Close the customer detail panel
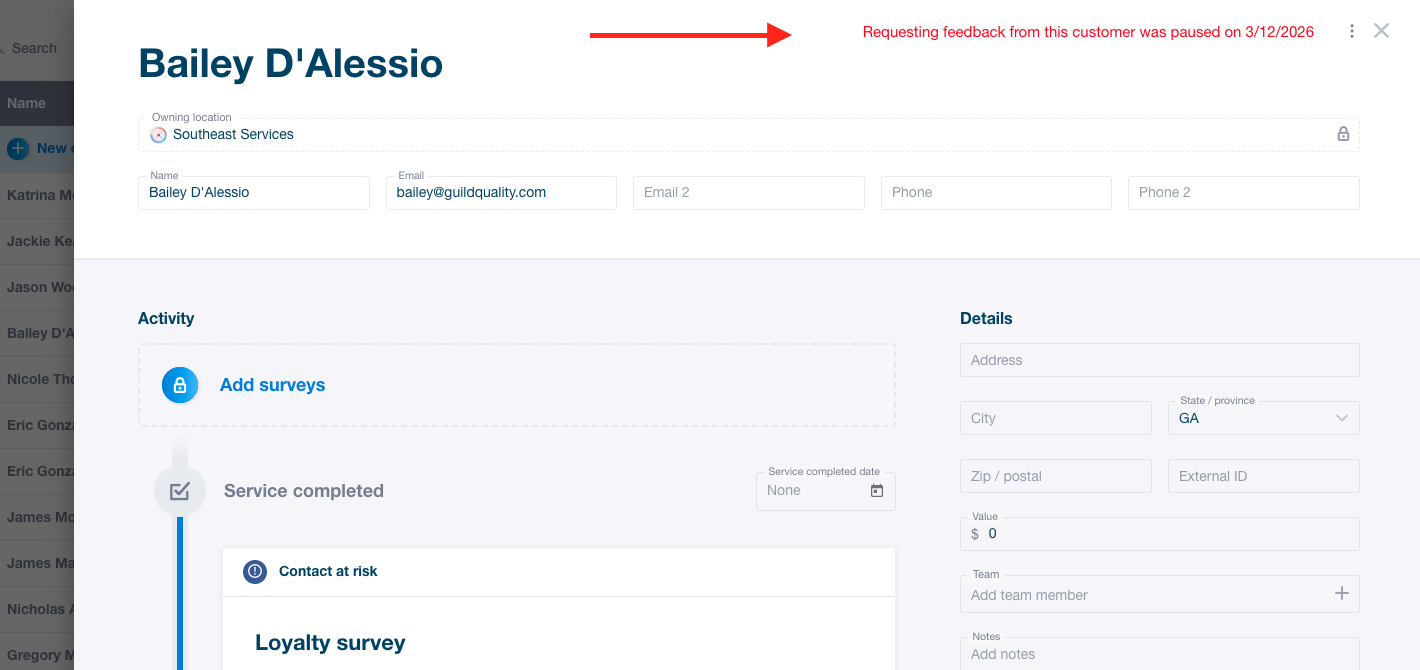The width and height of the screenshot is (1420, 670). point(1381,31)
